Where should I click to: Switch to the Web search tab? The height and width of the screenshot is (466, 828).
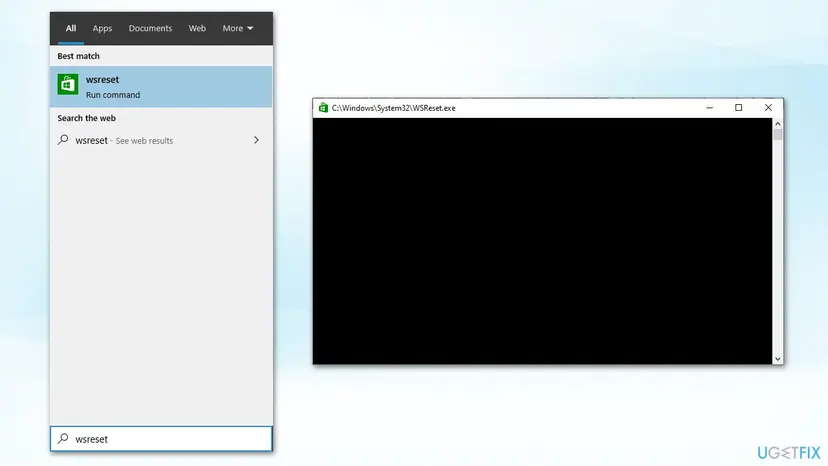(x=197, y=29)
